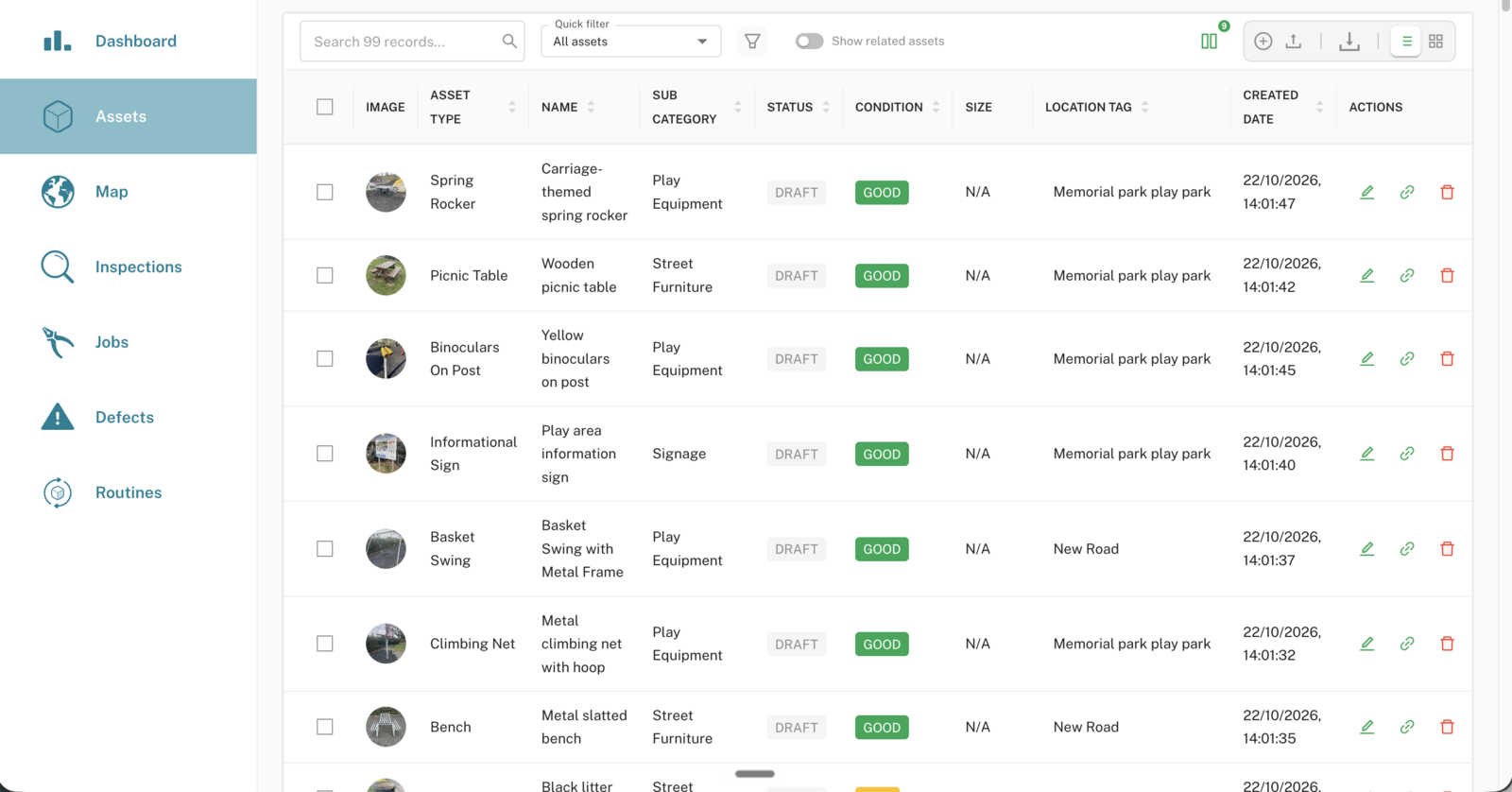Open the Routines page from the sidebar
Image resolution: width=1512 pixels, height=792 pixels.
coord(129,492)
